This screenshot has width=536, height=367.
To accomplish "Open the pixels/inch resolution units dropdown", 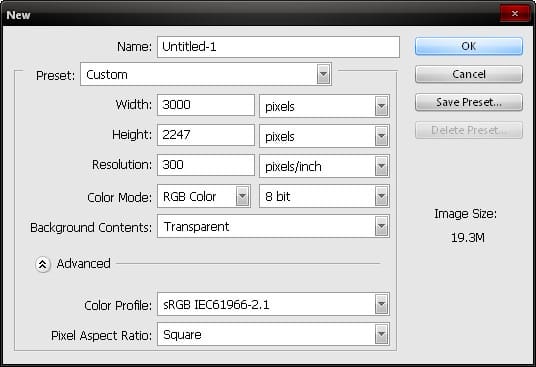I will 324,166.
